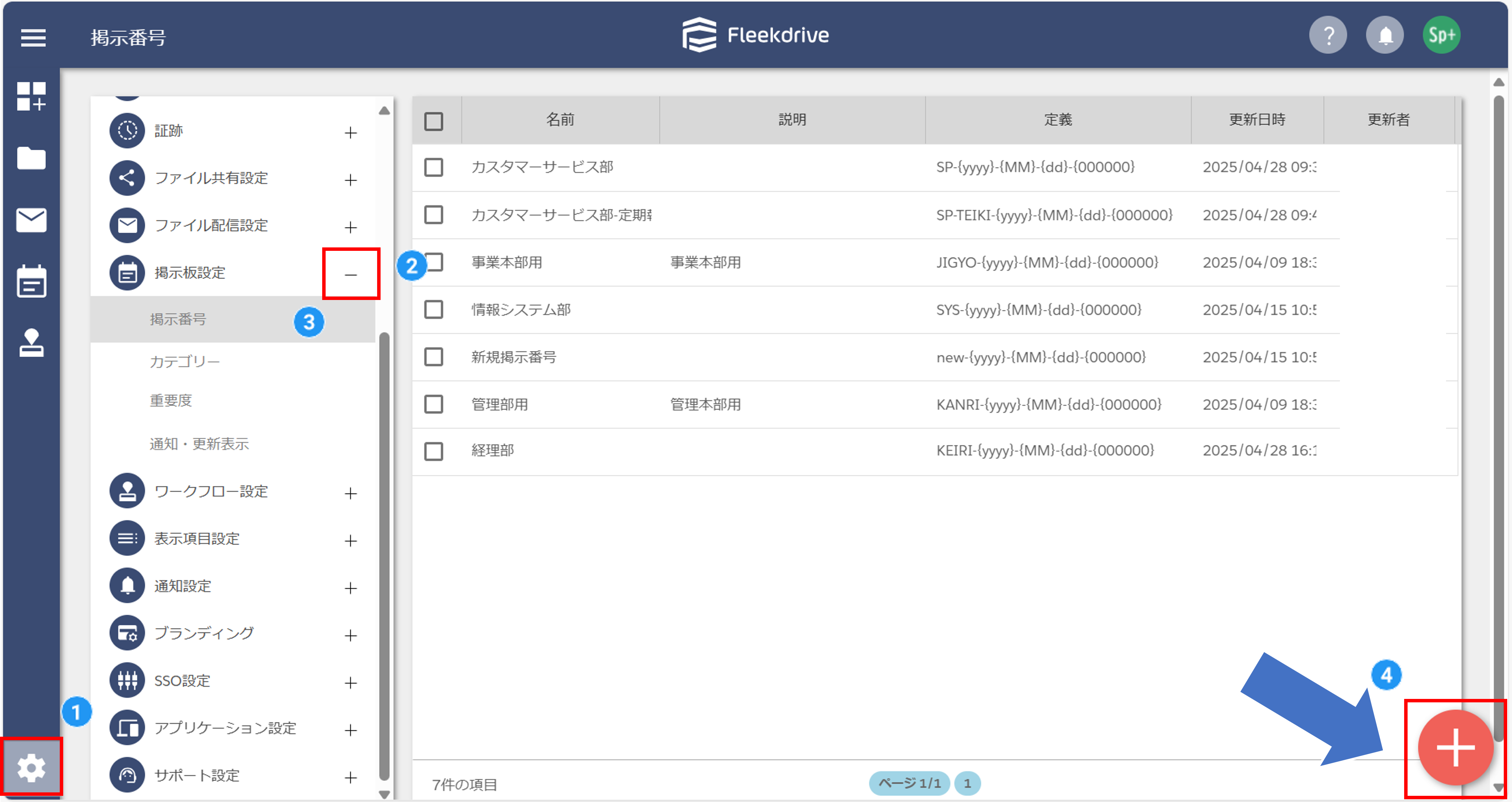Check the 新規掲示番号 row checkbox
This screenshot has height=802, width=1512.
pyautogui.click(x=434, y=357)
